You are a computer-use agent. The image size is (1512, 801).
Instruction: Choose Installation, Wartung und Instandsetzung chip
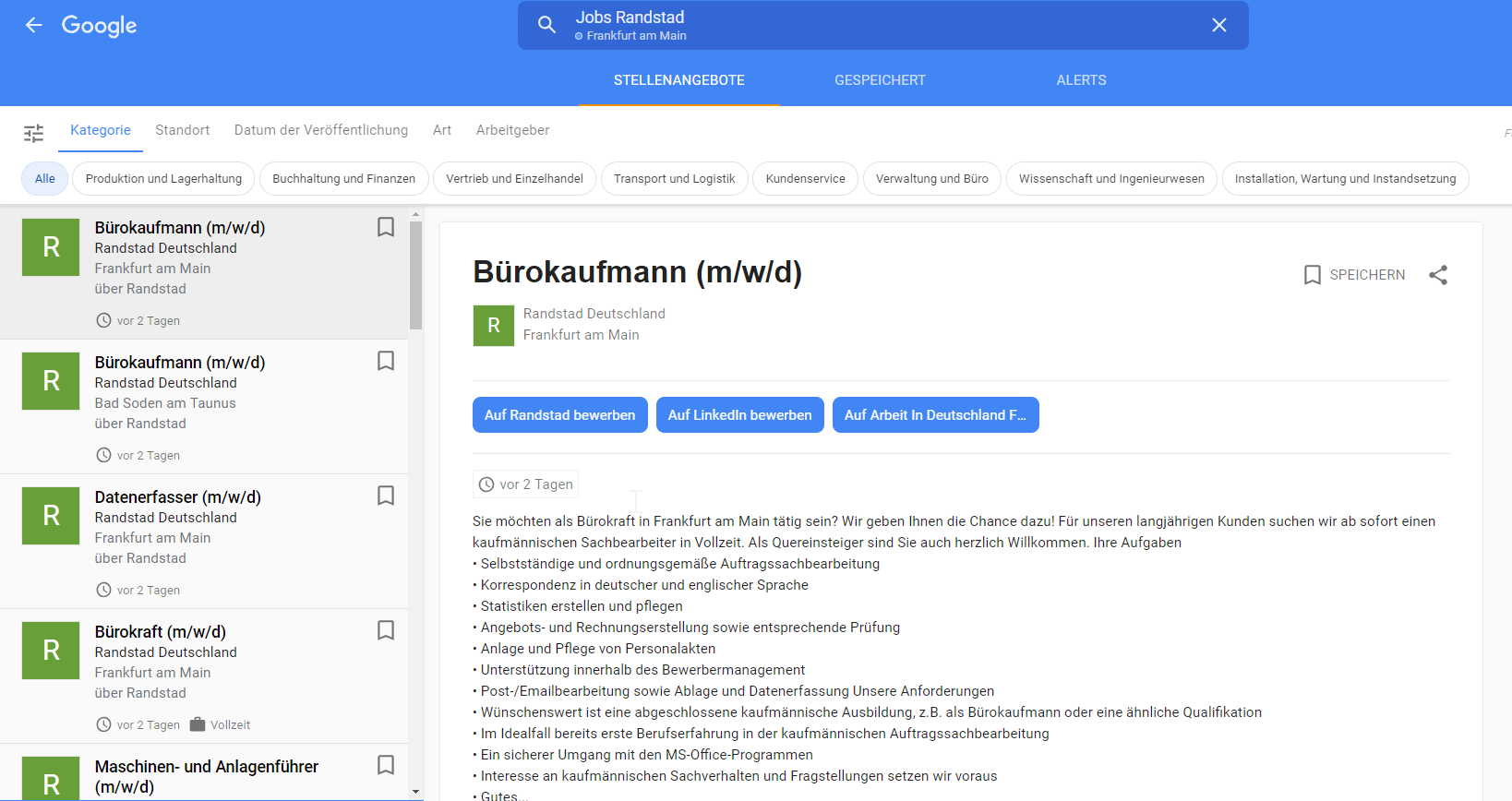point(1345,179)
